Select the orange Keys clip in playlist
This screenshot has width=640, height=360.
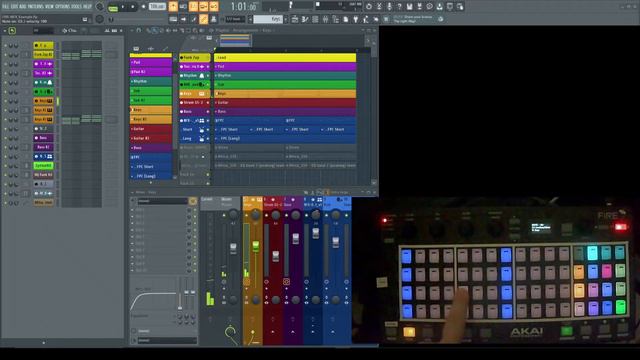point(285,93)
